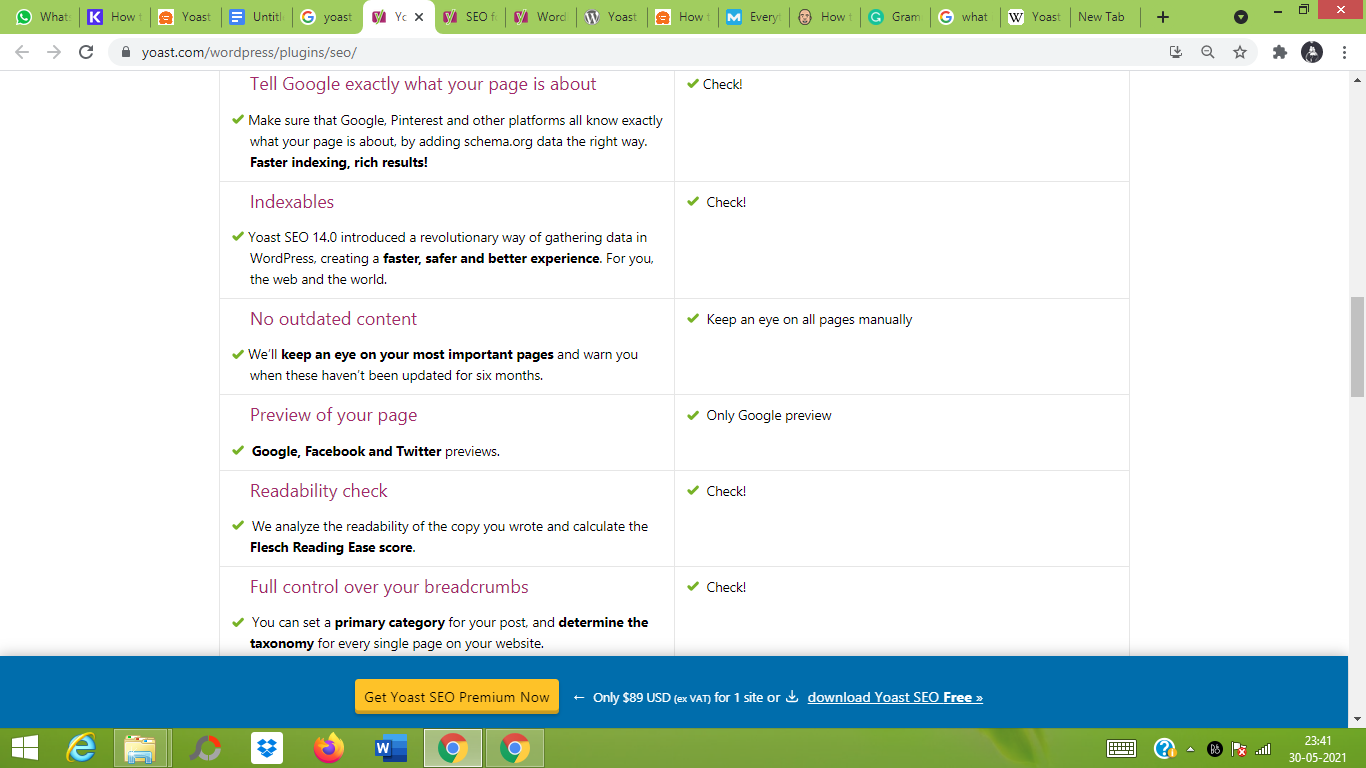Image resolution: width=1366 pixels, height=768 pixels.
Task: Click 'Google, Facebook and Twitter' bold text
Action: 346,451
